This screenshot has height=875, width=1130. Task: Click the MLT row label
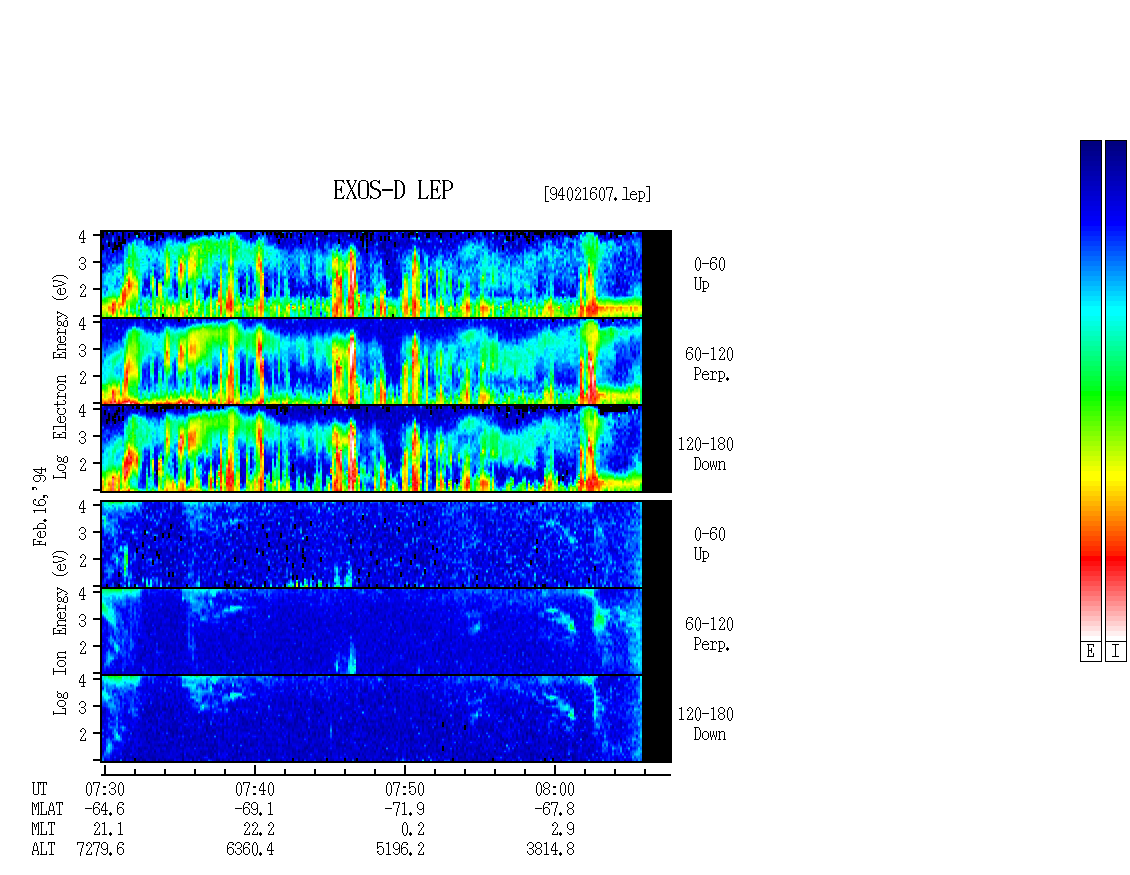(x=43, y=830)
